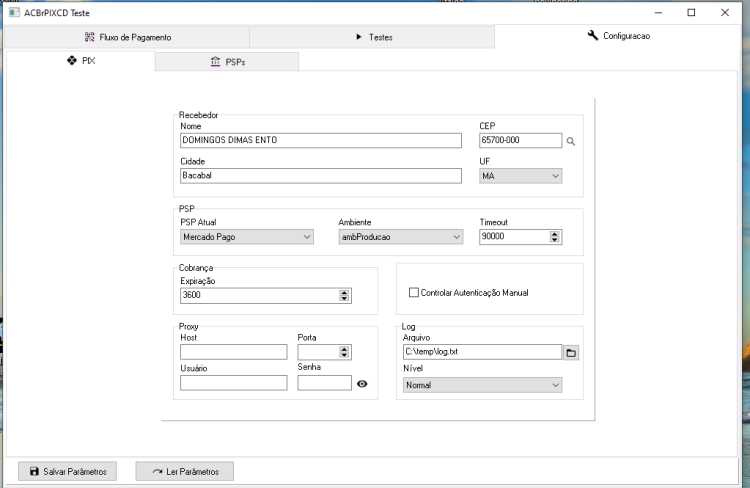Click the log Arquivo path field

coord(482,352)
